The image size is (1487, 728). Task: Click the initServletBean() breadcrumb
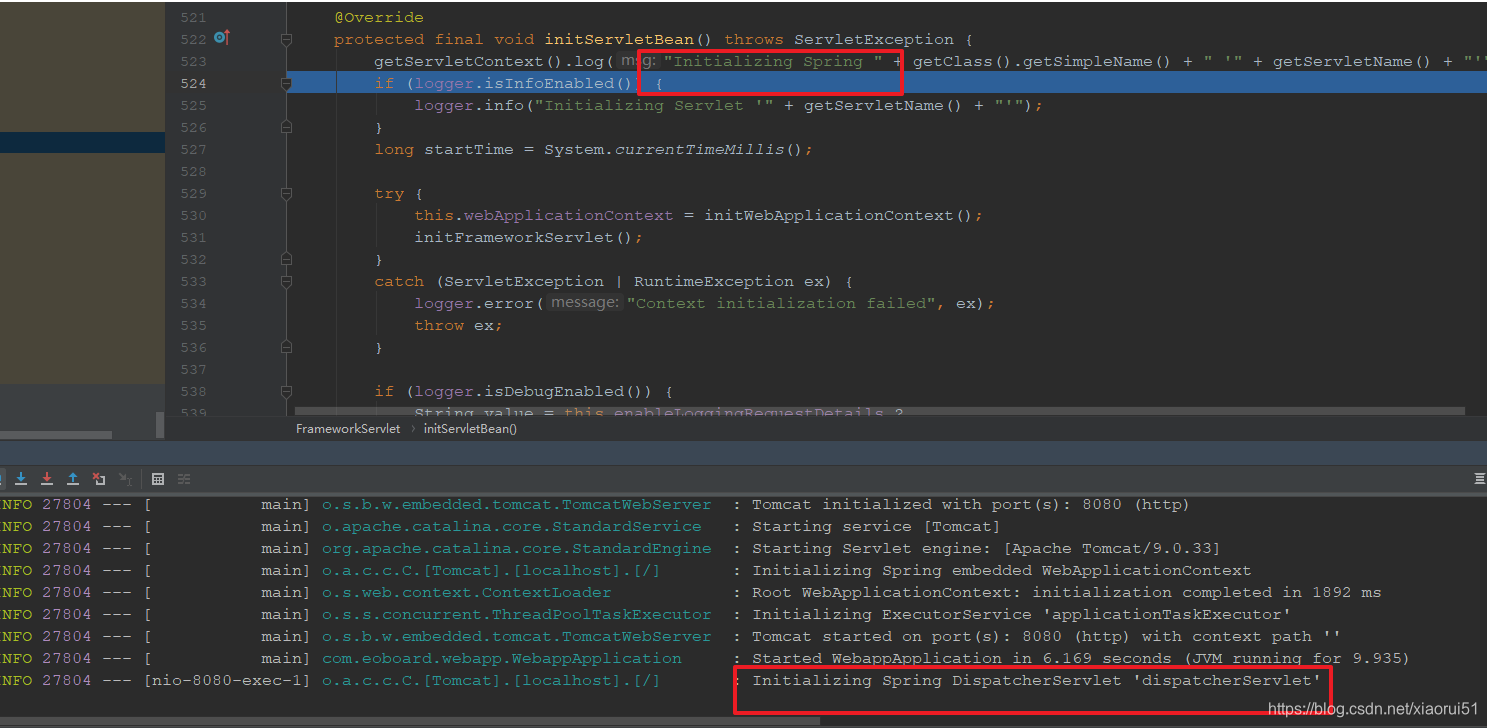coord(470,428)
